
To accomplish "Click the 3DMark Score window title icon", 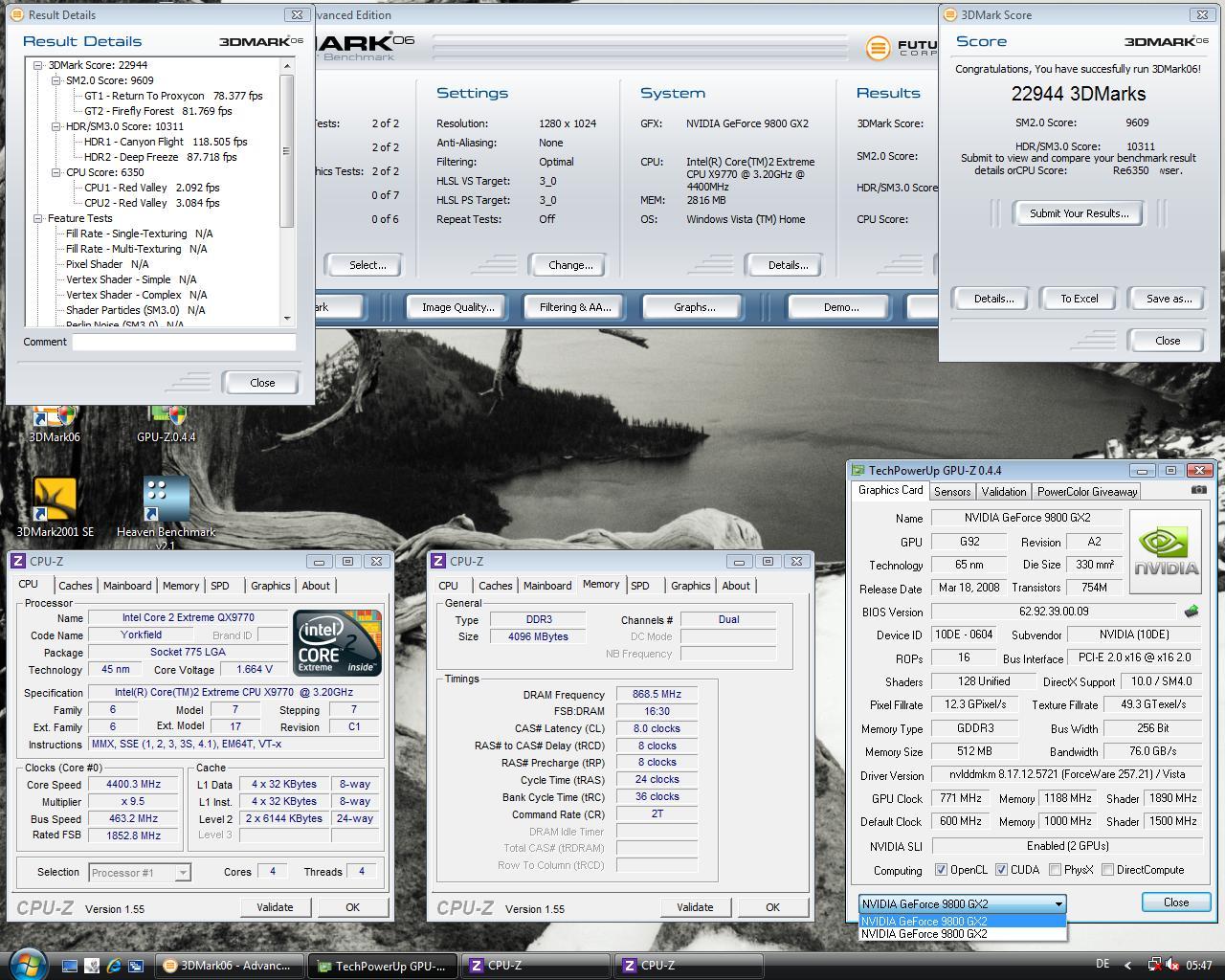I will 949,14.
